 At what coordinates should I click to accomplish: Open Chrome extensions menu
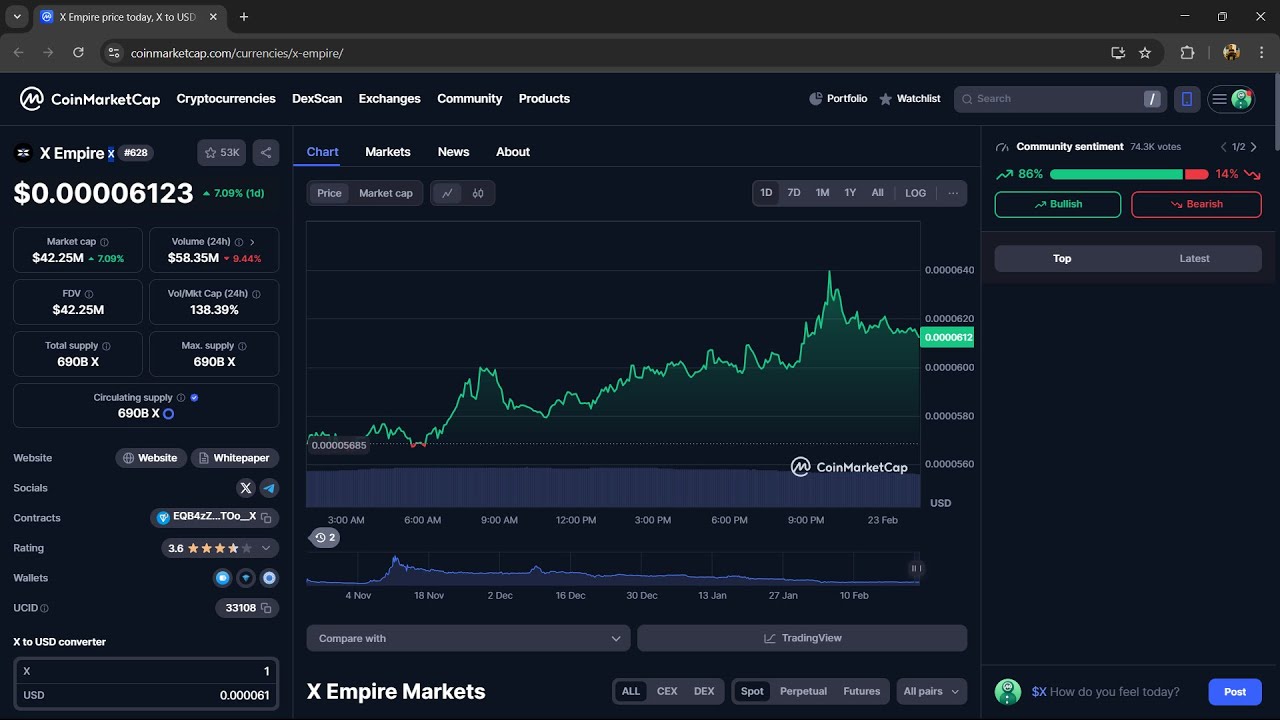pos(1188,53)
